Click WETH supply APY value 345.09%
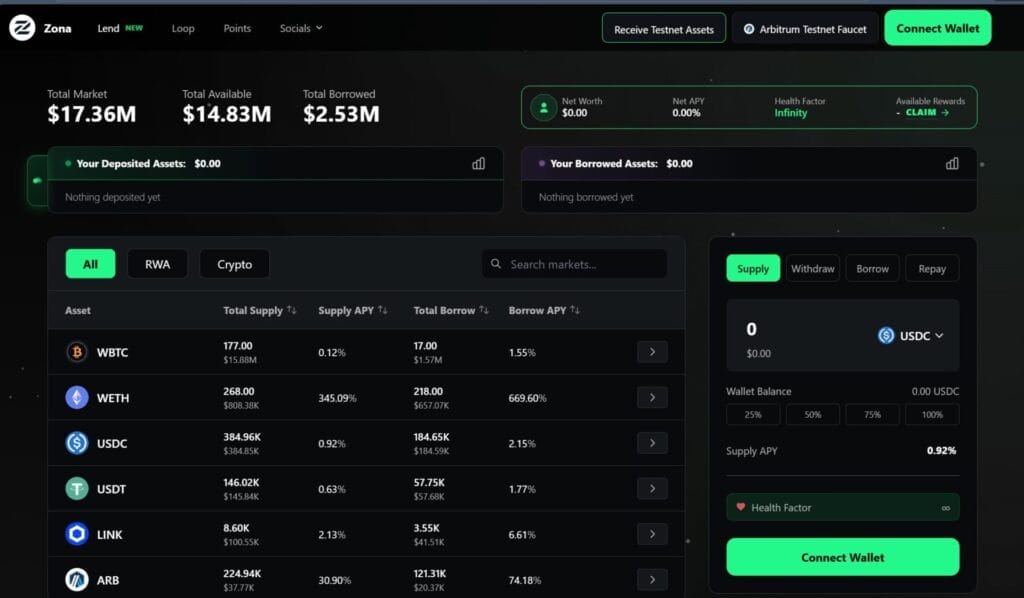The image size is (1024, 598). pyautogui.click(x=337, y=398)
